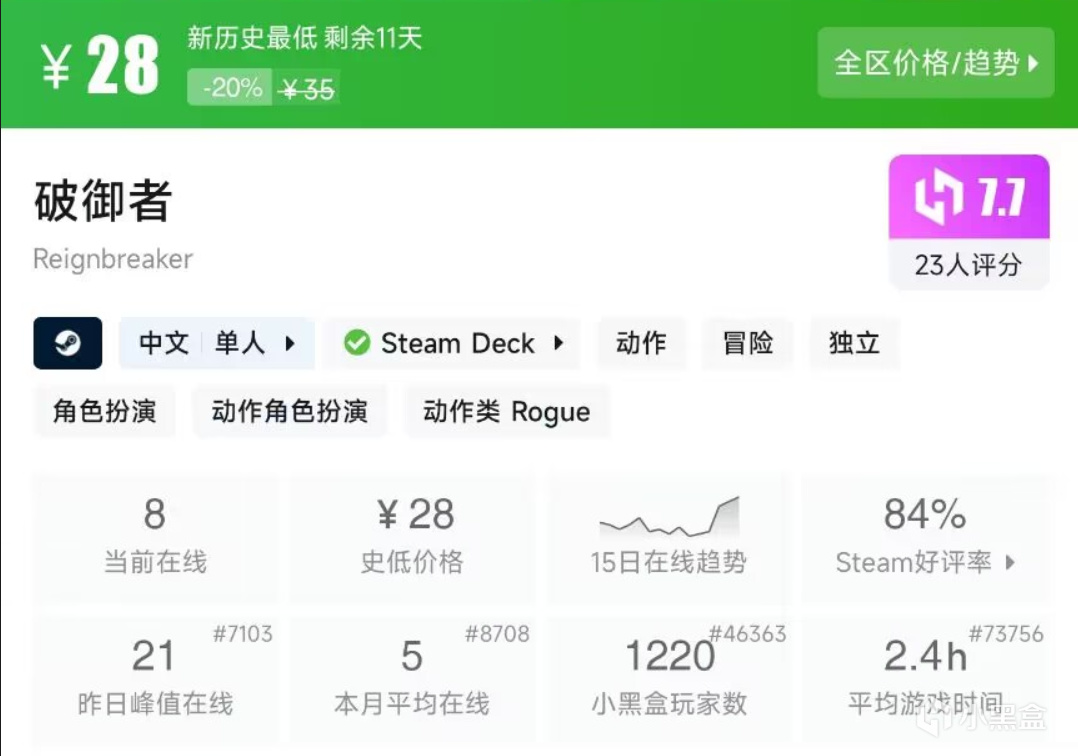Viewport: 1078px width, 756px height.
Task: Select the 角色扮演 genre tag
Action: coord(104,411)
